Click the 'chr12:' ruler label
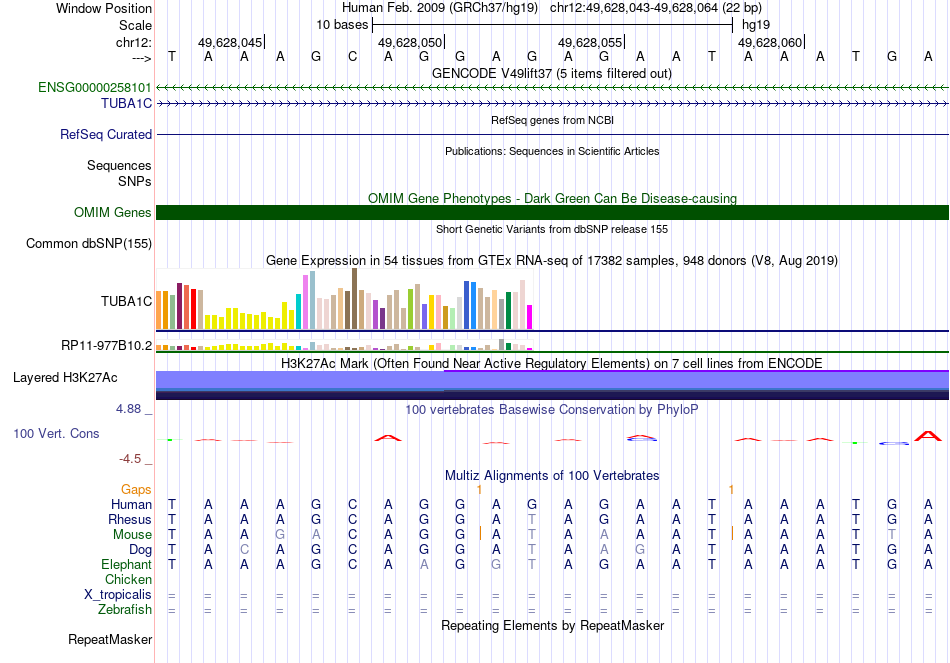Image resolution: width=950 pixels, height=663 pixels. point(134,42)
